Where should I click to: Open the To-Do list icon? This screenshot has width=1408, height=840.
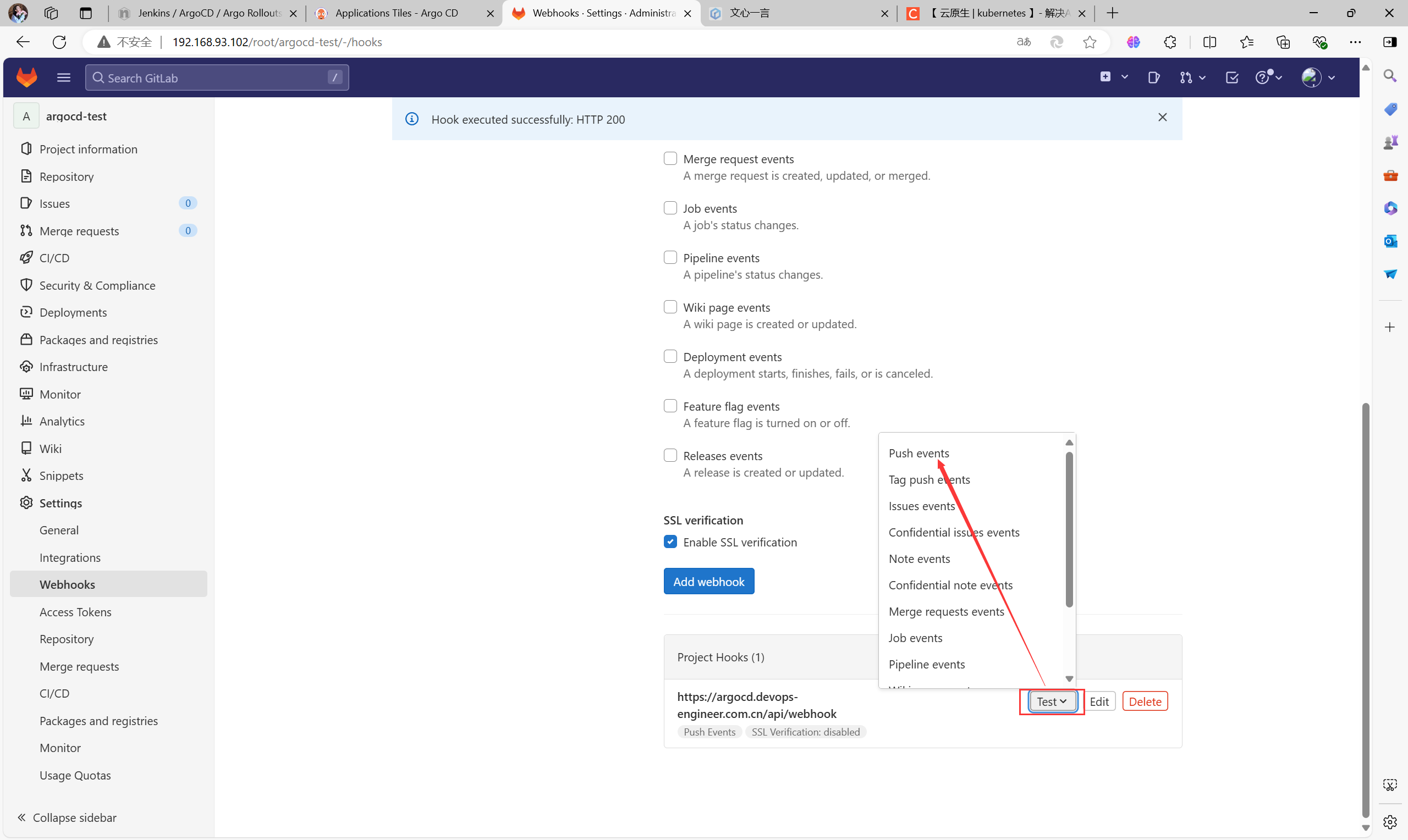click(1232, 78)
